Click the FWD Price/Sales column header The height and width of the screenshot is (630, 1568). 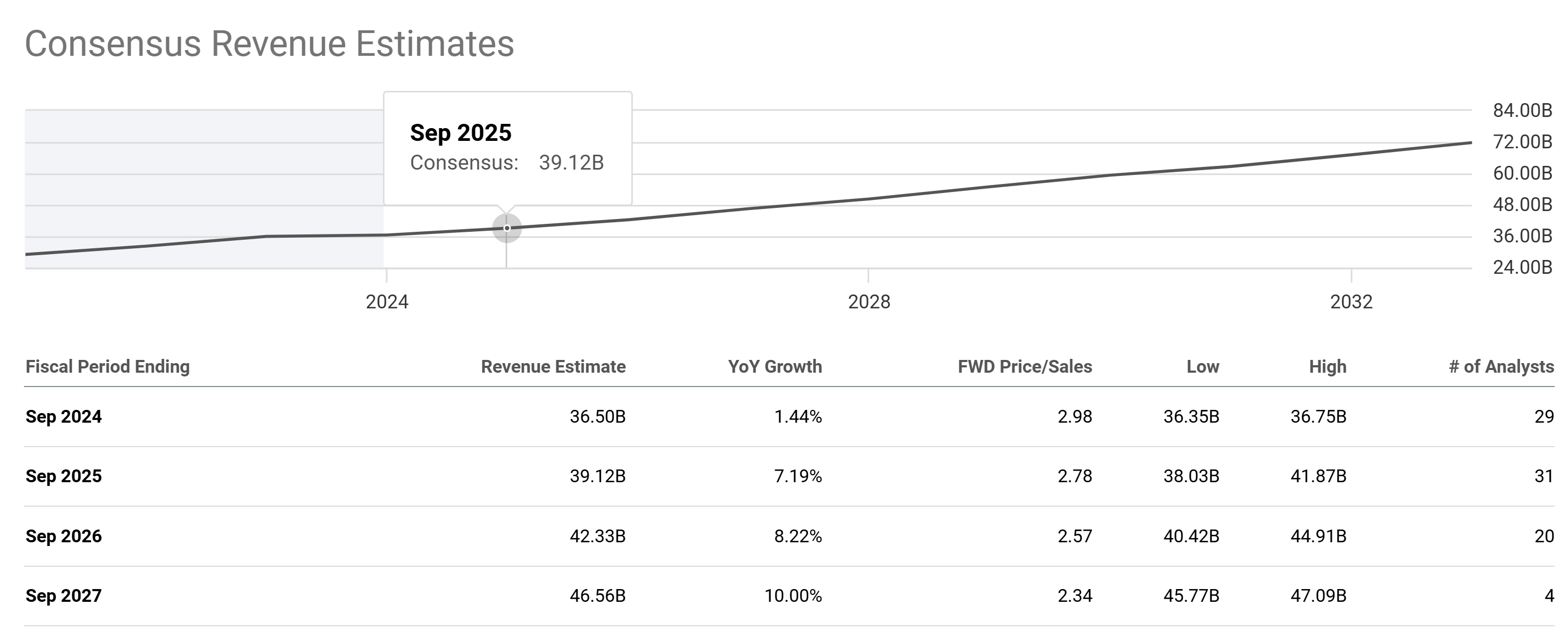pyautogui.click(x=1024, y=366)
